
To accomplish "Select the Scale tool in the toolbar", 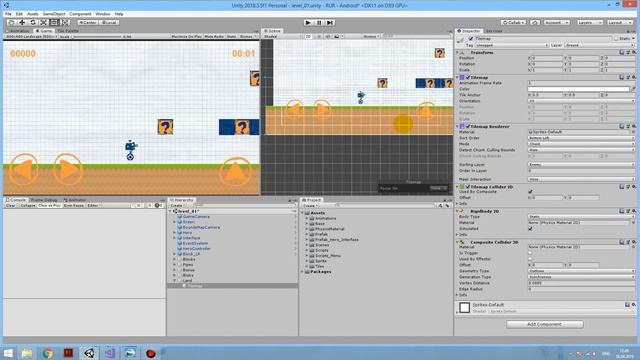I will (x=43, y=22).
